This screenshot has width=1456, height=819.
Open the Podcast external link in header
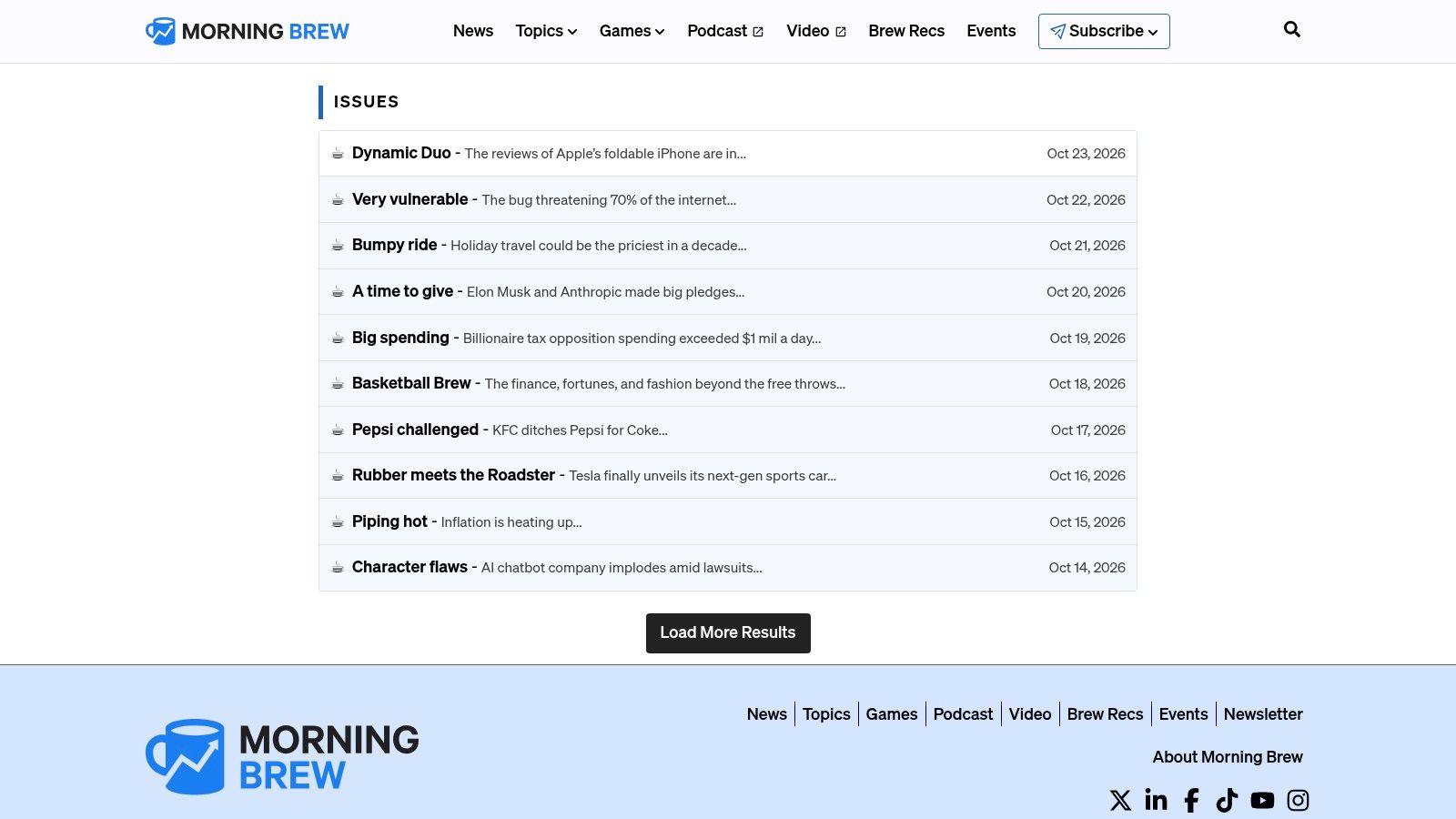[x=725, y=31]
